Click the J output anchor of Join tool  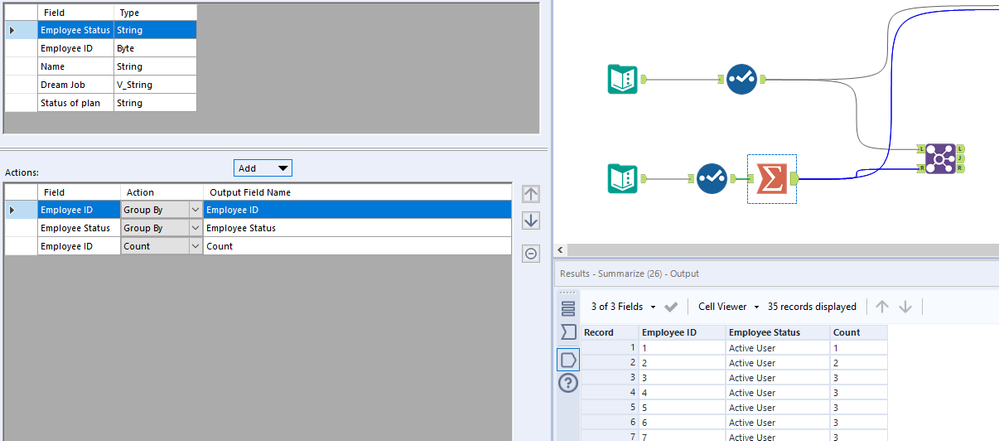pos(960,158)
